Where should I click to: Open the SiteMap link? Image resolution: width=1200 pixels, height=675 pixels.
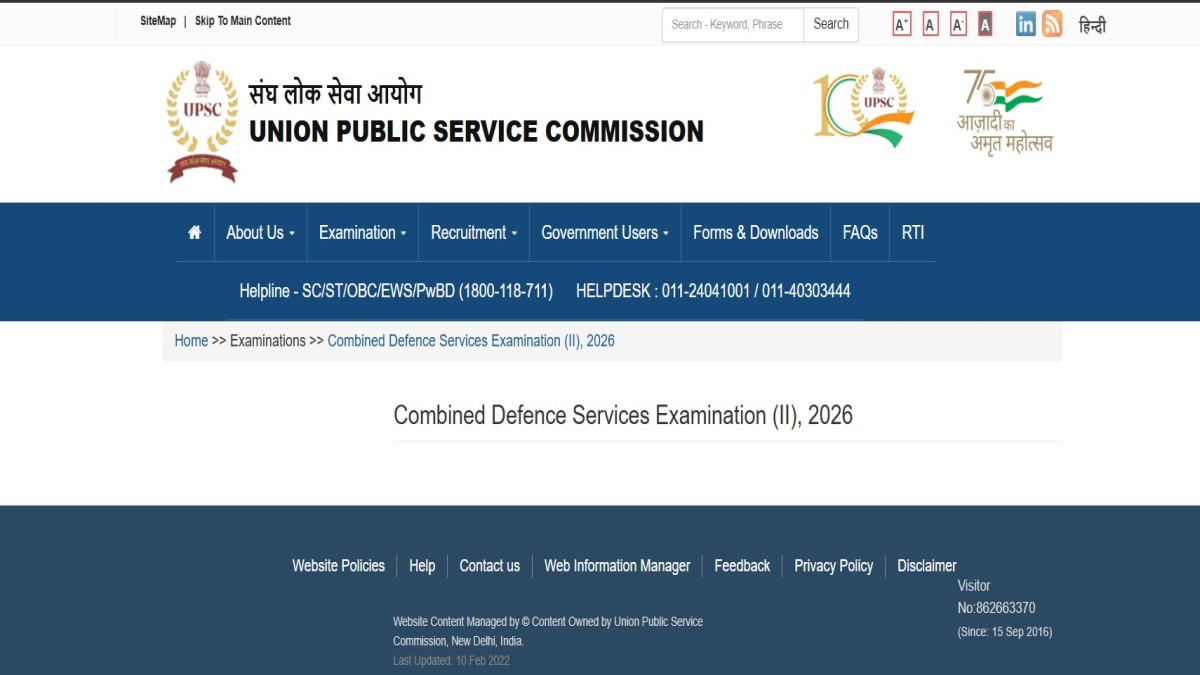(158, 21)
